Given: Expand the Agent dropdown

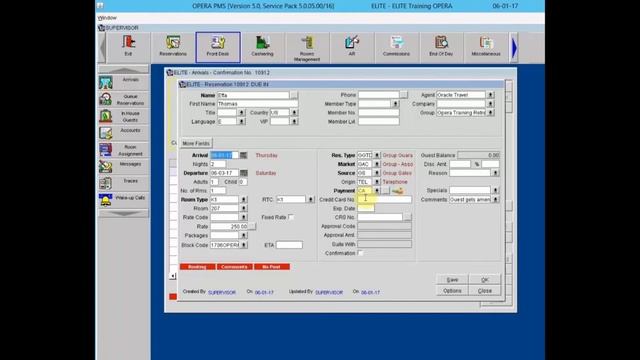Looking at the screenshot, I should click(x=490, y=95).
